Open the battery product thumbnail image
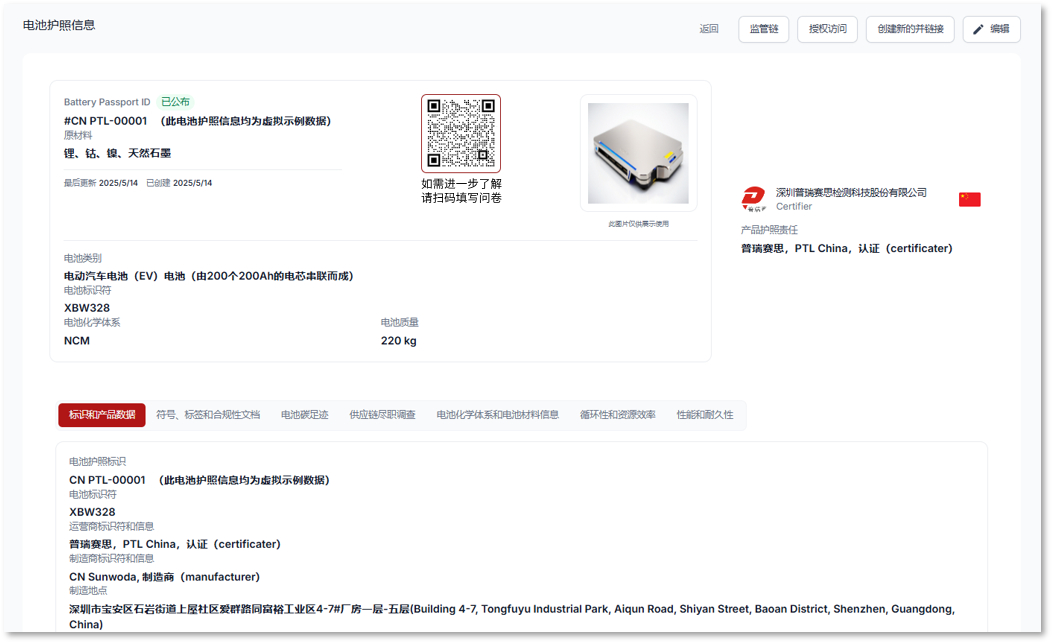The height and width of the screenshot is (643, 1052). pos(638,153)
